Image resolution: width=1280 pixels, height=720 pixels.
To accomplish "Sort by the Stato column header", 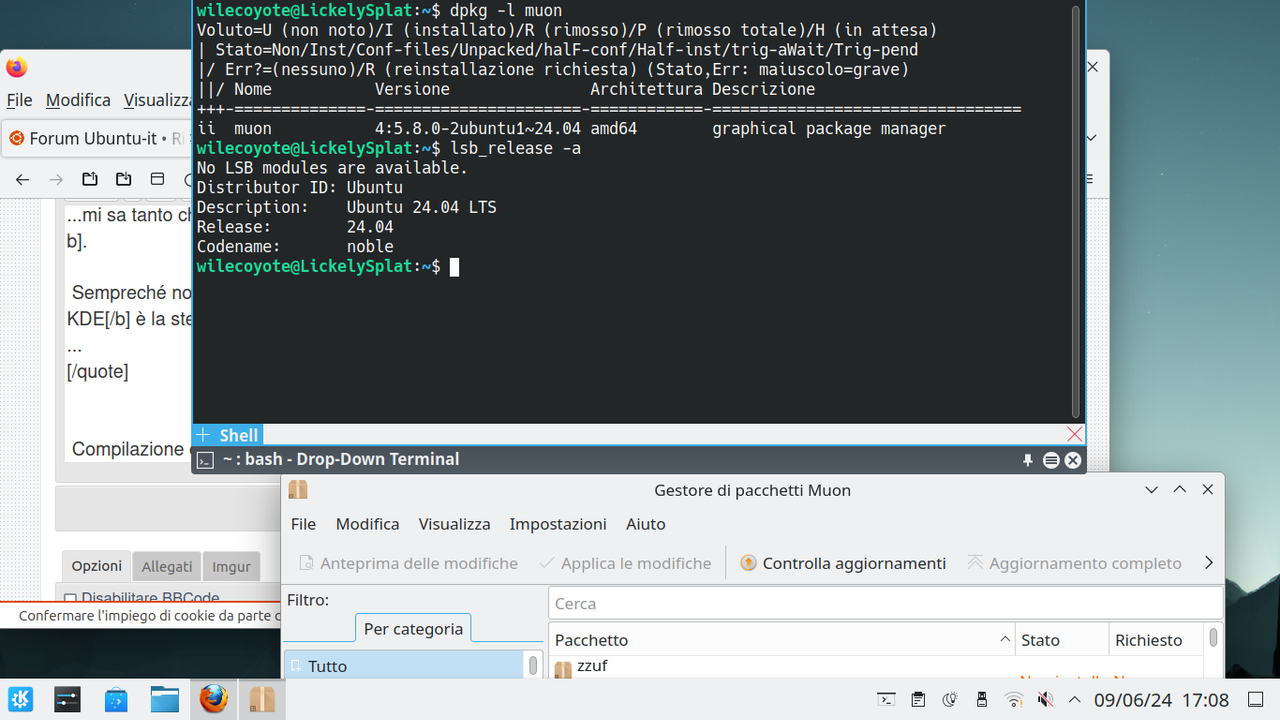I will (x=1062, y=640).
